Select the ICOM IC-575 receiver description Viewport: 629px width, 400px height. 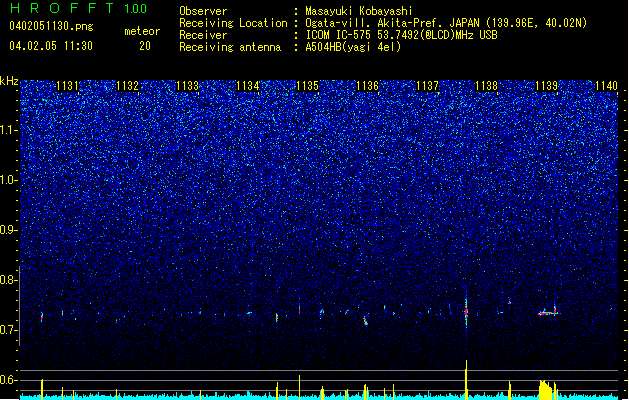coord(401,35)
